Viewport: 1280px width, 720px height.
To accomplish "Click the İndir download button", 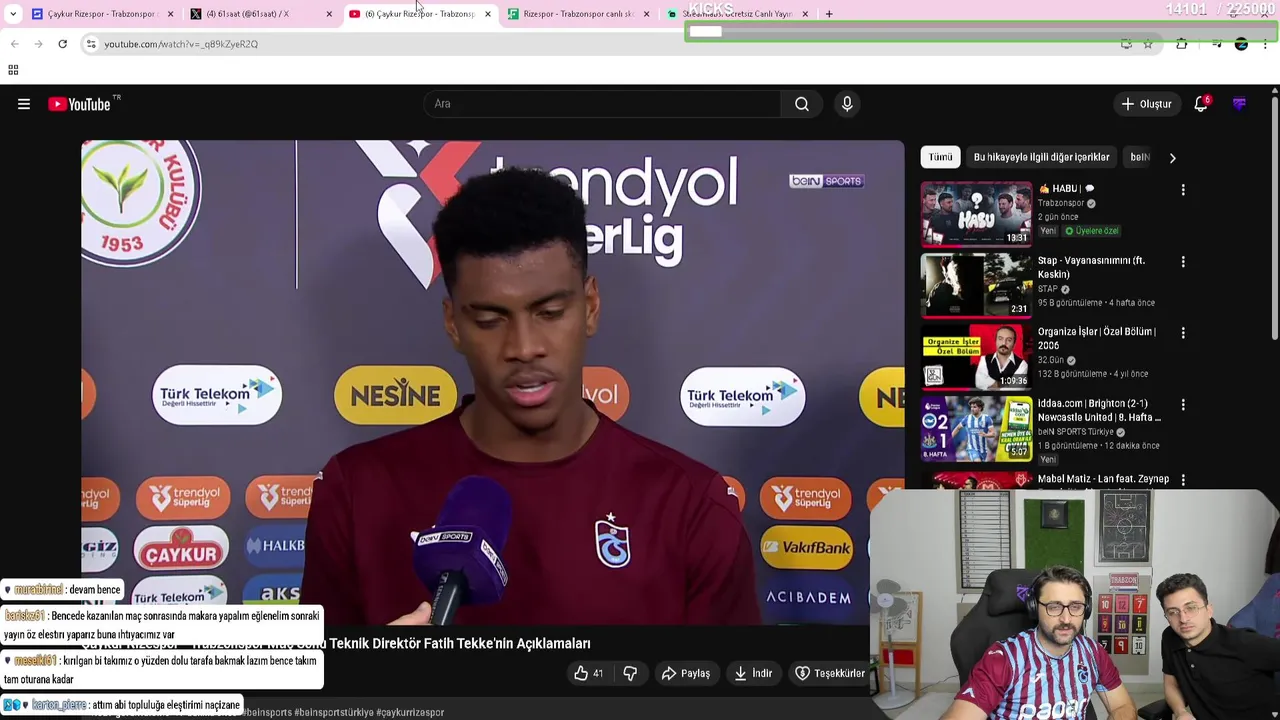I will pos(753,673).
